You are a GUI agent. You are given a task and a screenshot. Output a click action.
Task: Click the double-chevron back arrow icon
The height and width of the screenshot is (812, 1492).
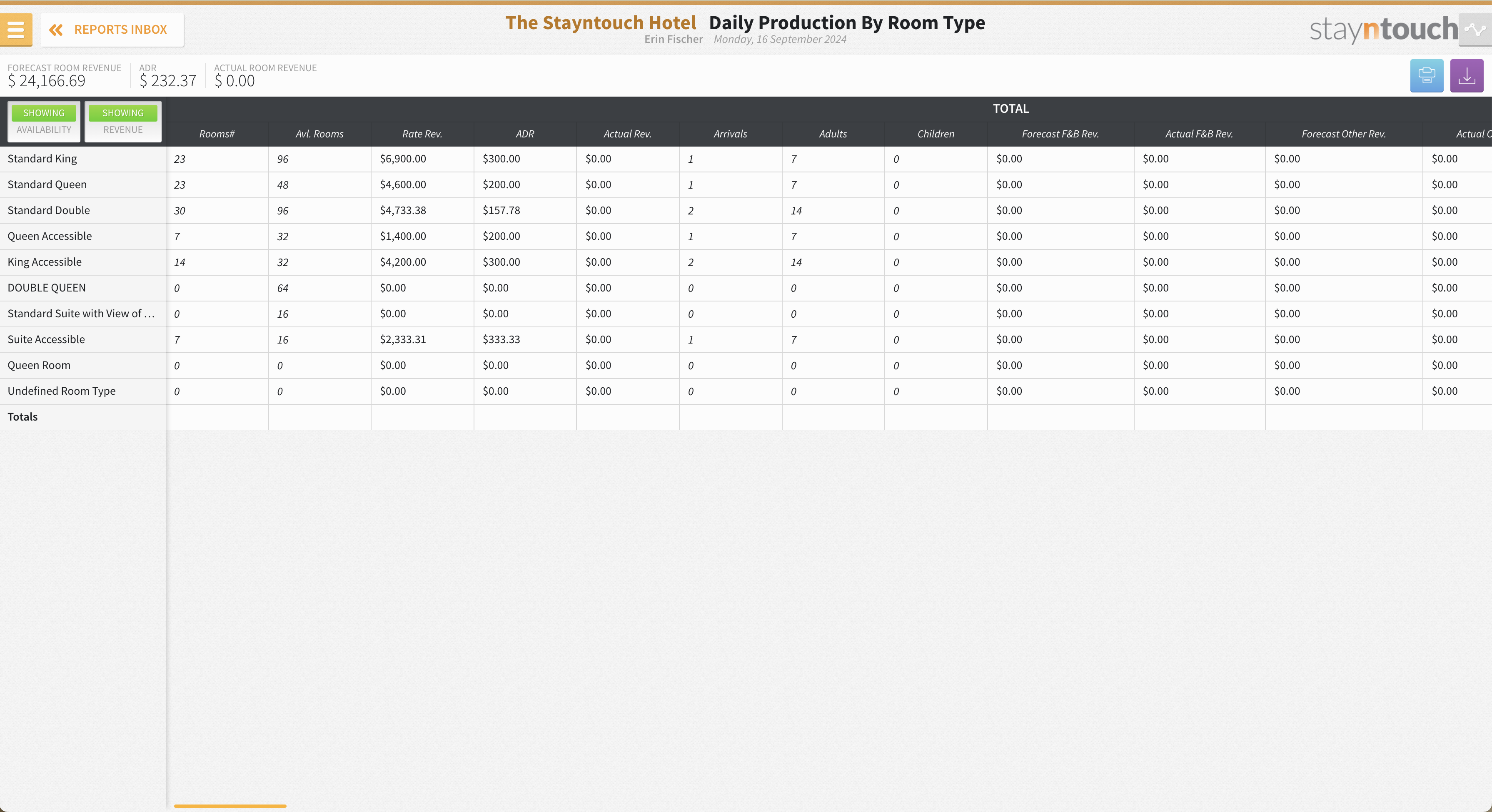pyautogui.click(x=55, y=30)
